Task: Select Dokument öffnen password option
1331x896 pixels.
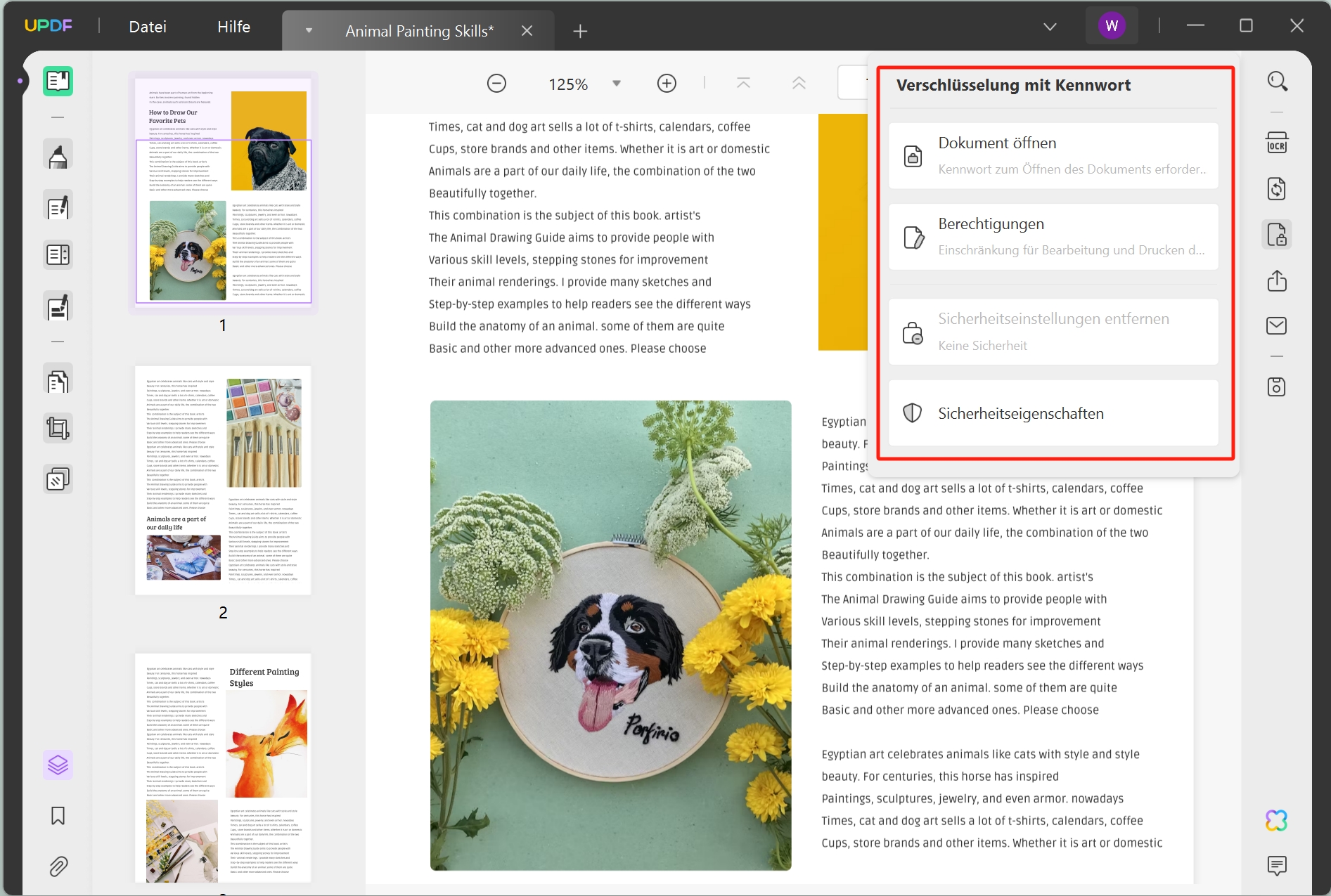Action: pos(1053,155)
